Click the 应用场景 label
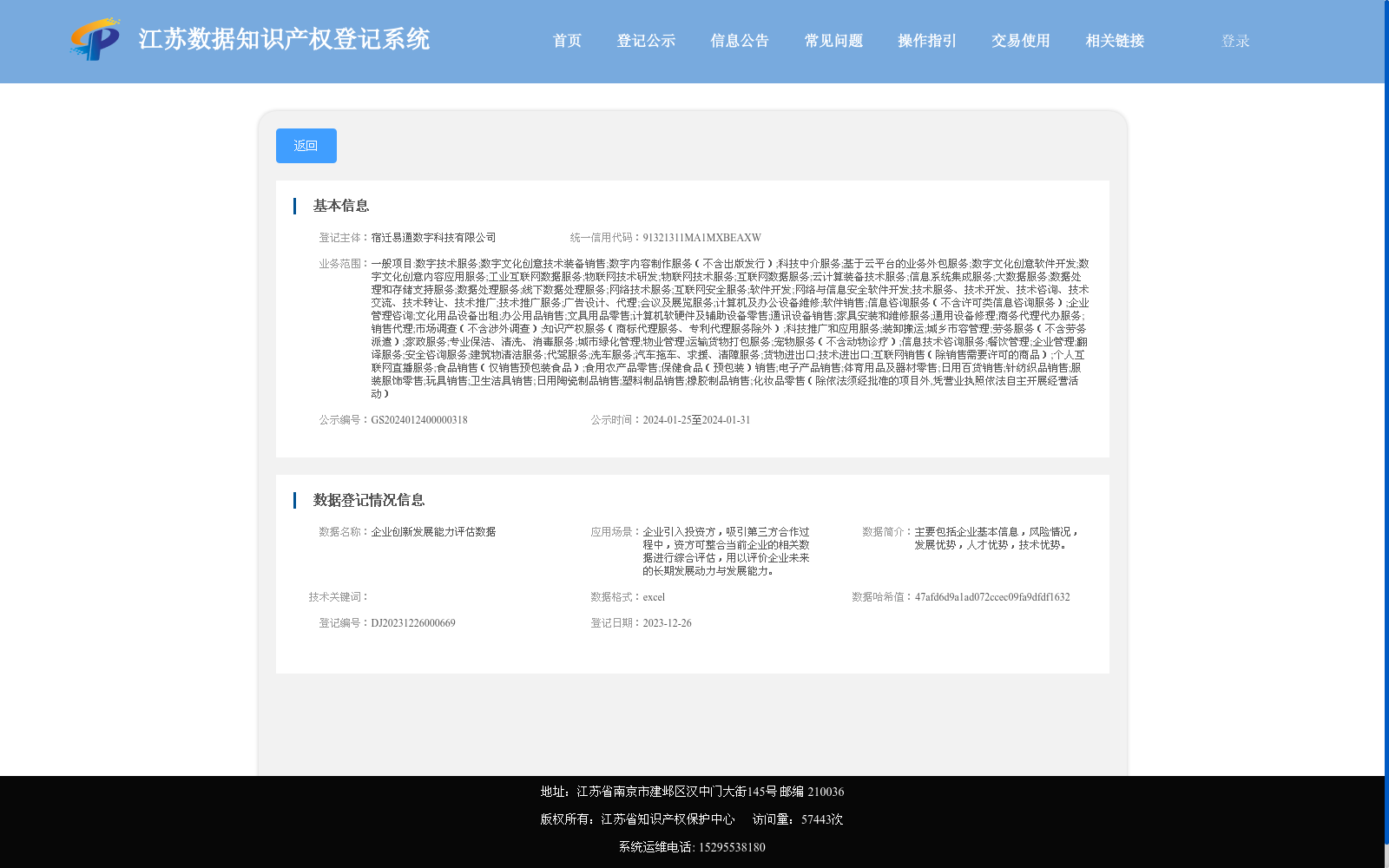This screenshot has height=868, width=1389. click(615, 532)
